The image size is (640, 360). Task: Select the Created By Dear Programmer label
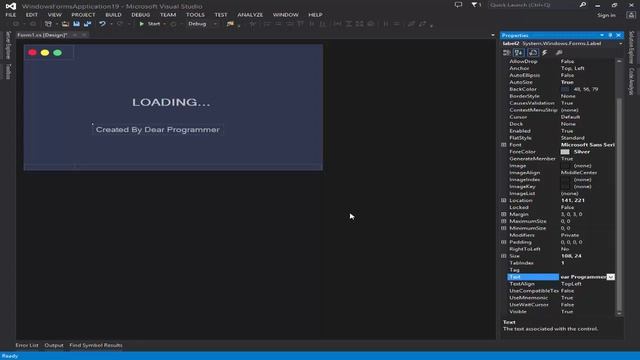click(x=158, y=130)
